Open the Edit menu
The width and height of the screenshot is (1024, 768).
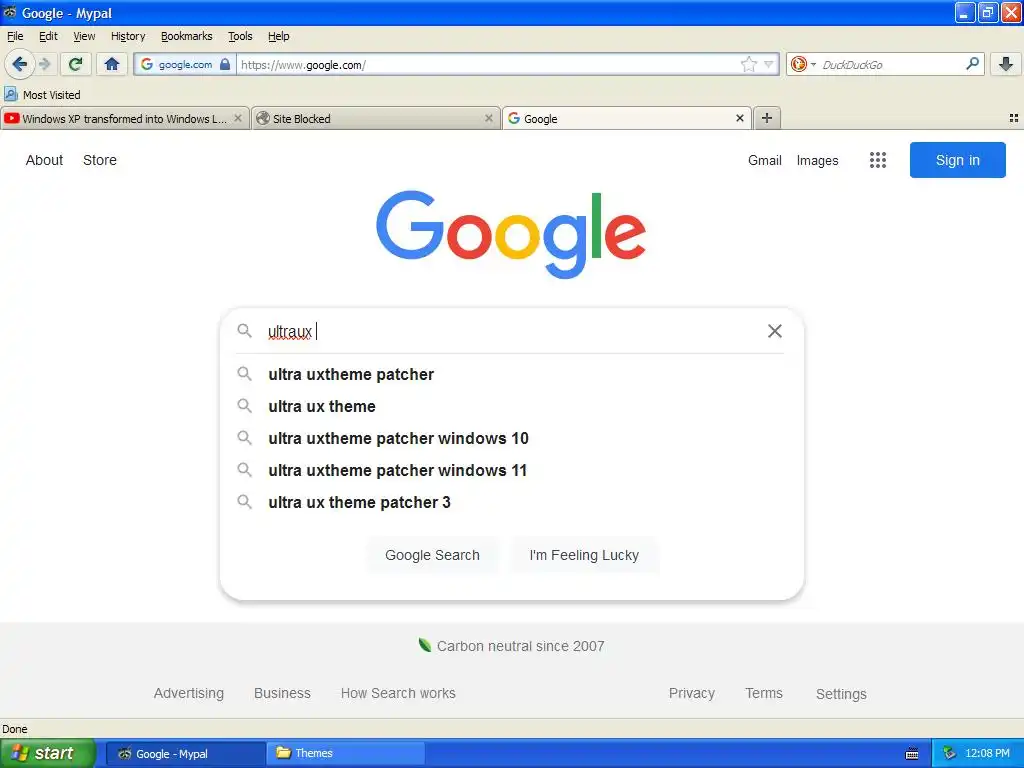point(48,36)
